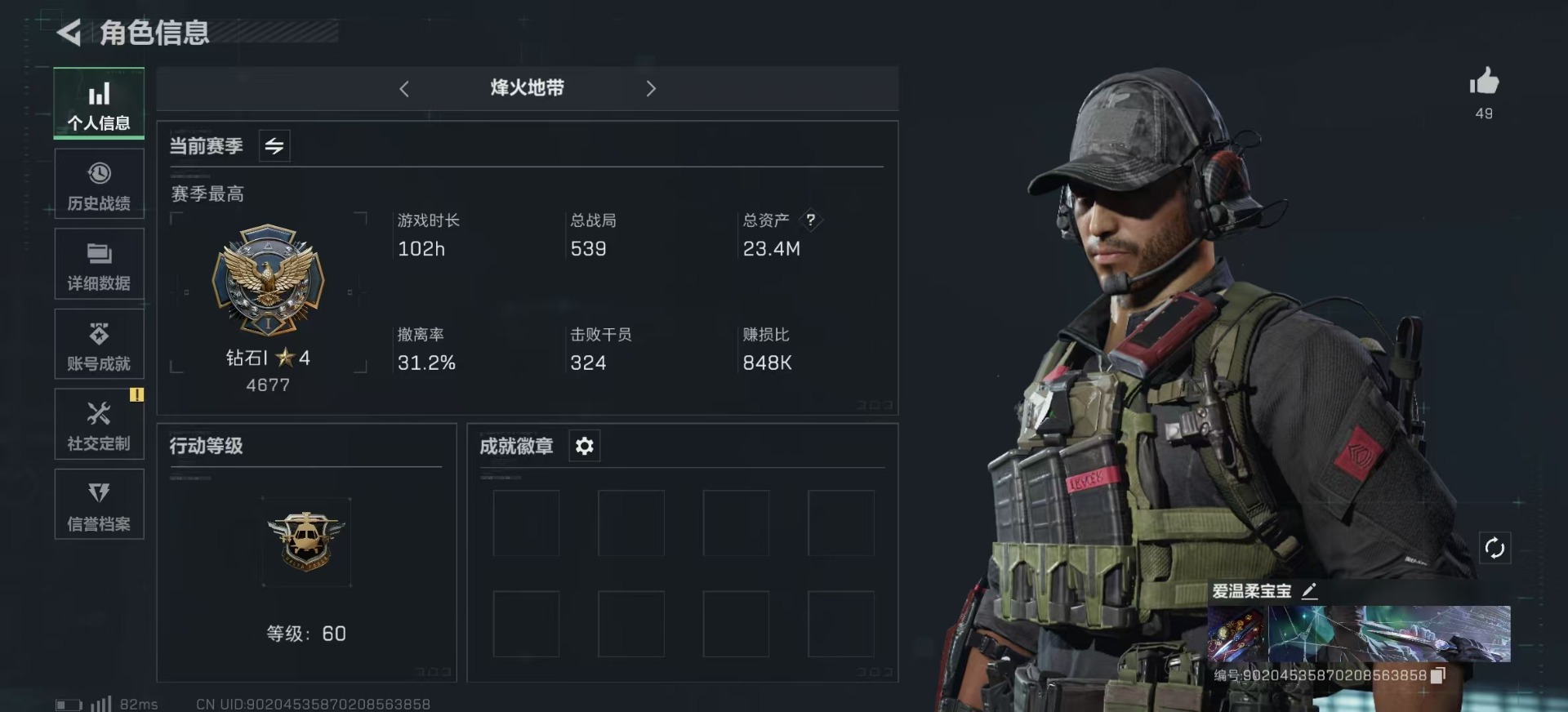Open the 详细数据 detailed data section
The image size is (1568, 712).
(x=99, y=264)
